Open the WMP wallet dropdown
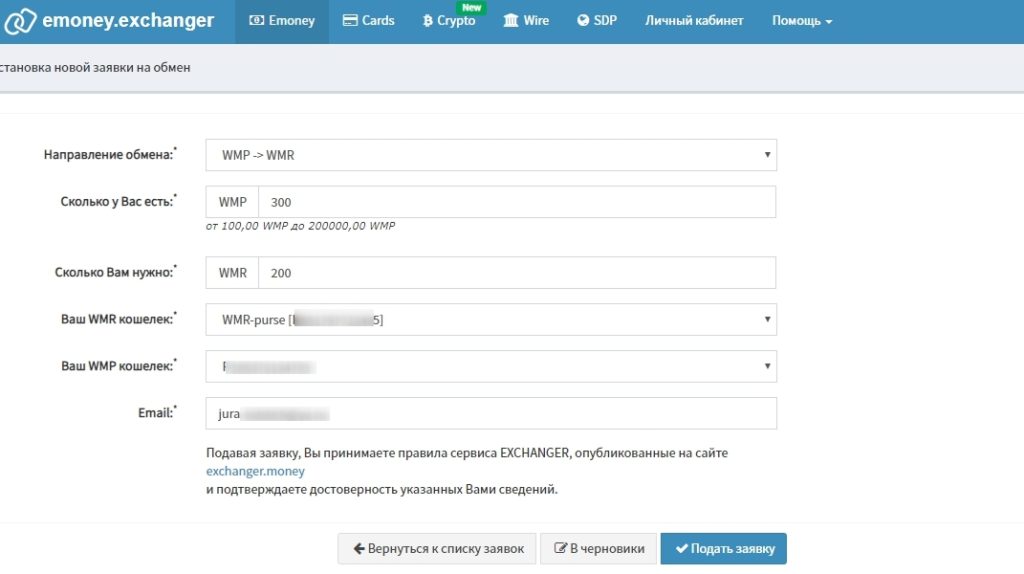This screenshot has height=574, width=1024. 491,366
